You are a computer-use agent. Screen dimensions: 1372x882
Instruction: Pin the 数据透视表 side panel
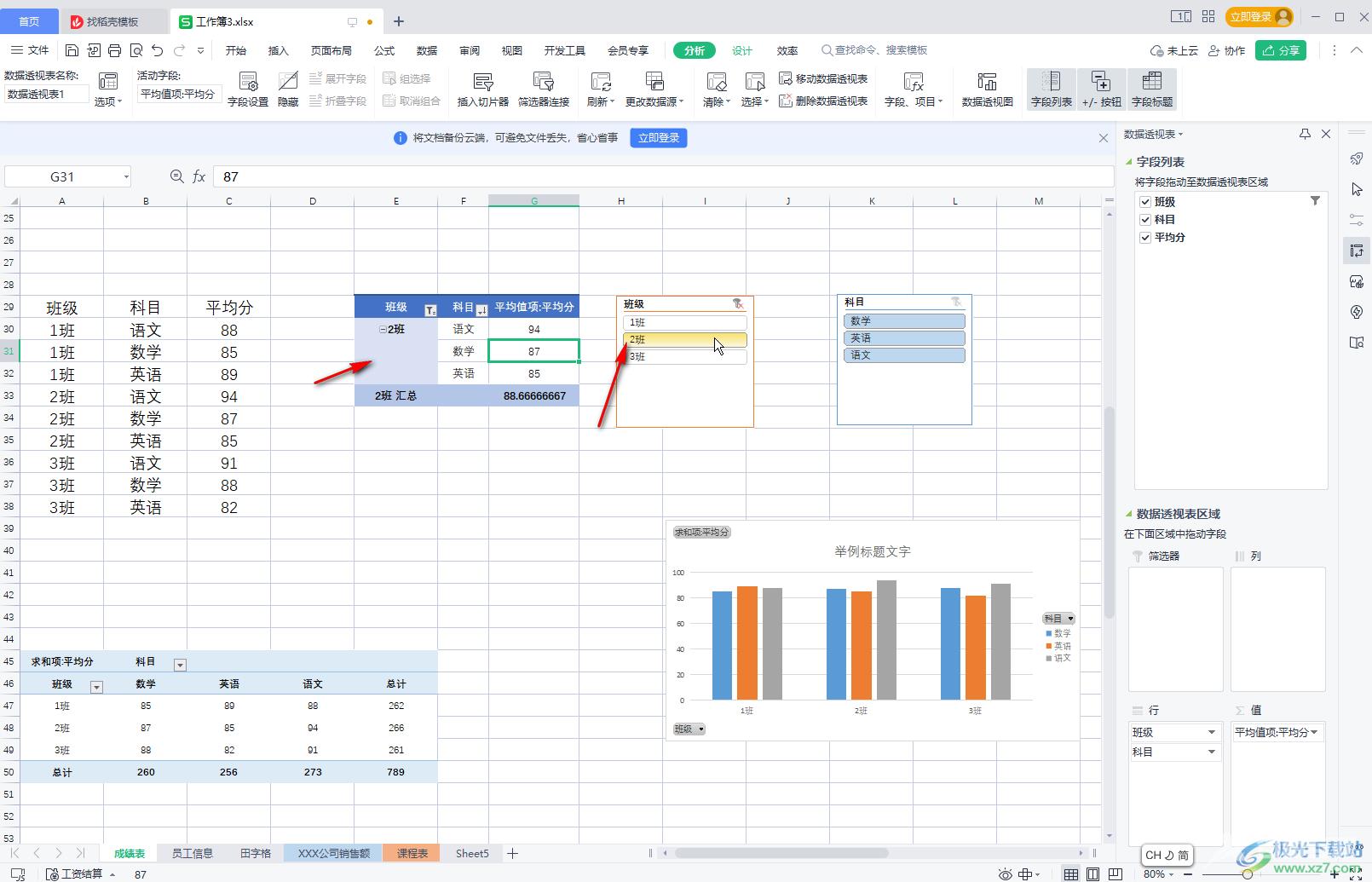tap(1305, 134)
